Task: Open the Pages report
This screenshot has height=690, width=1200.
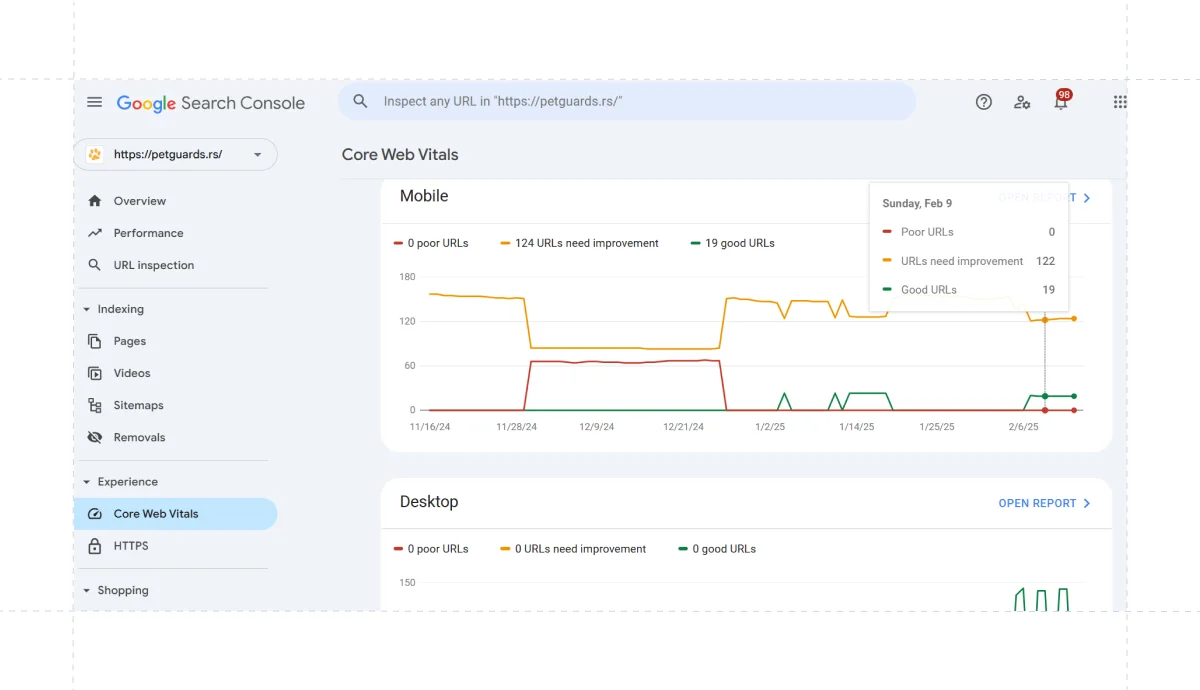Action: coord(129,341)
